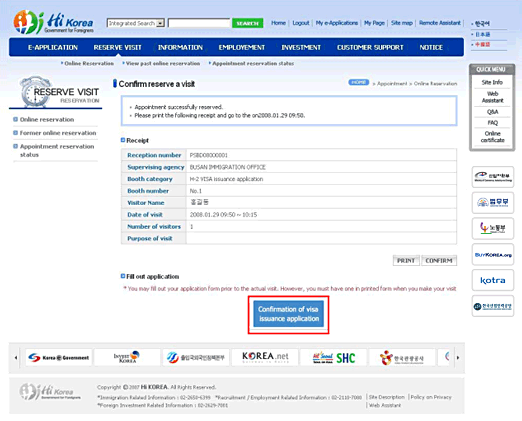The image size is (522, 421).
Task: Click Policy on Privacy footer link
Action: (431, 397)
